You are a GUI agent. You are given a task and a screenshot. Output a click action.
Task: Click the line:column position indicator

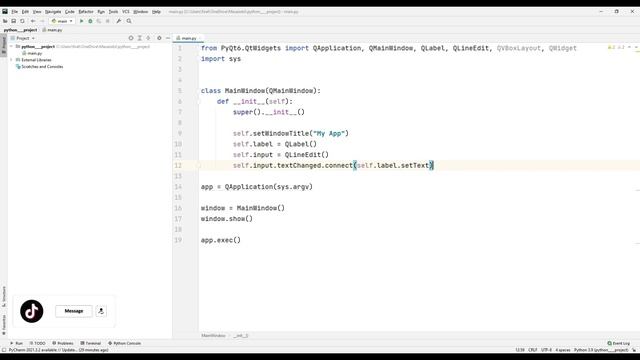click(x=520, y=350)
